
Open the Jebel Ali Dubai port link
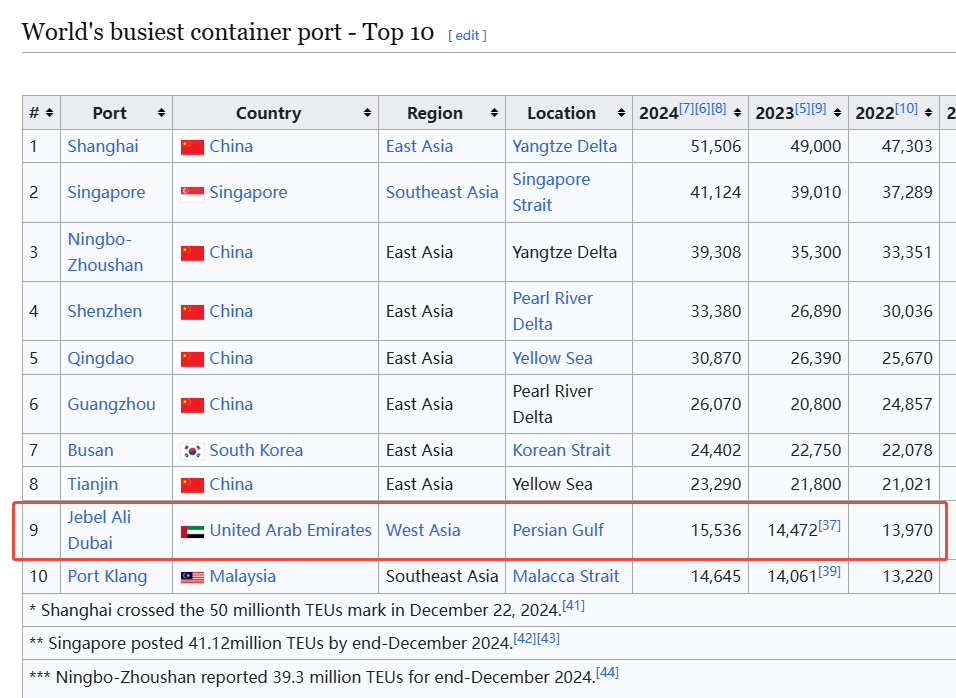click(x=99, y=530)
